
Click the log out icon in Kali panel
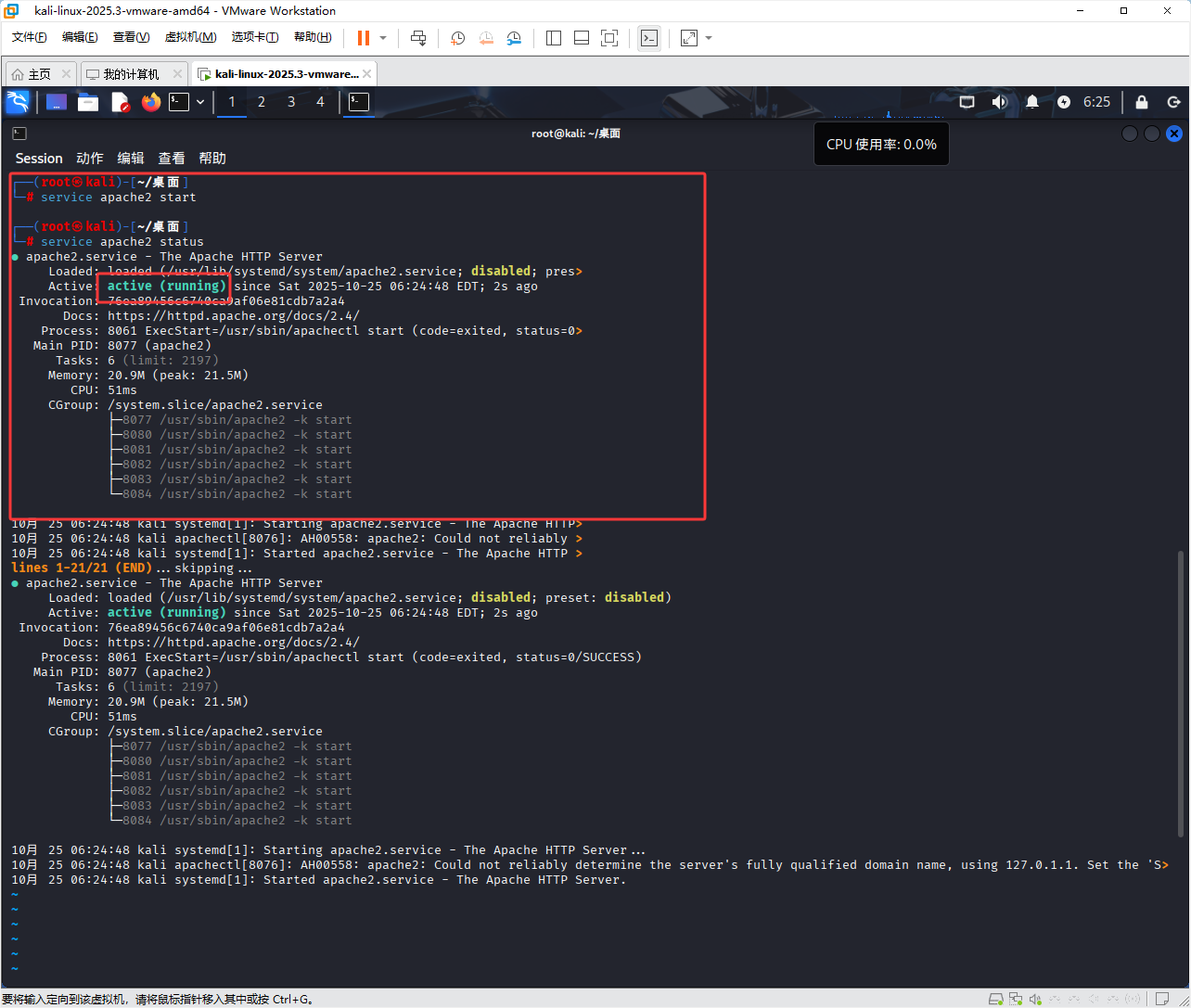coord(1174,102)
